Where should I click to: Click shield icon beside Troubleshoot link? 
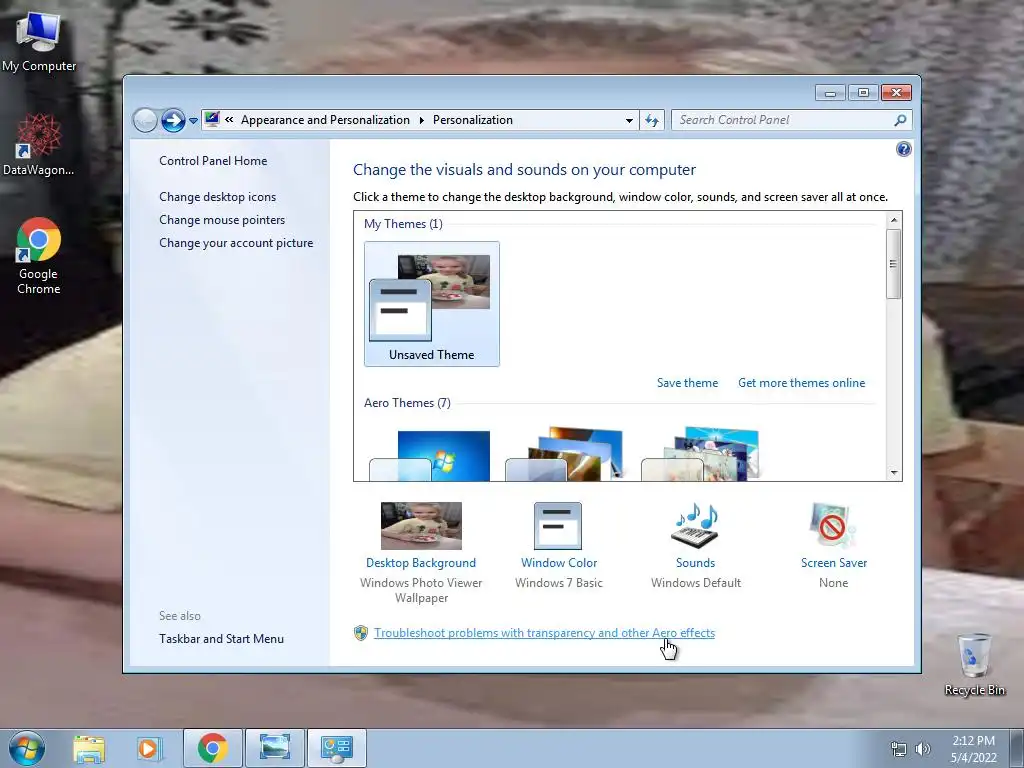pyautogui.click(x=360, y=633)
